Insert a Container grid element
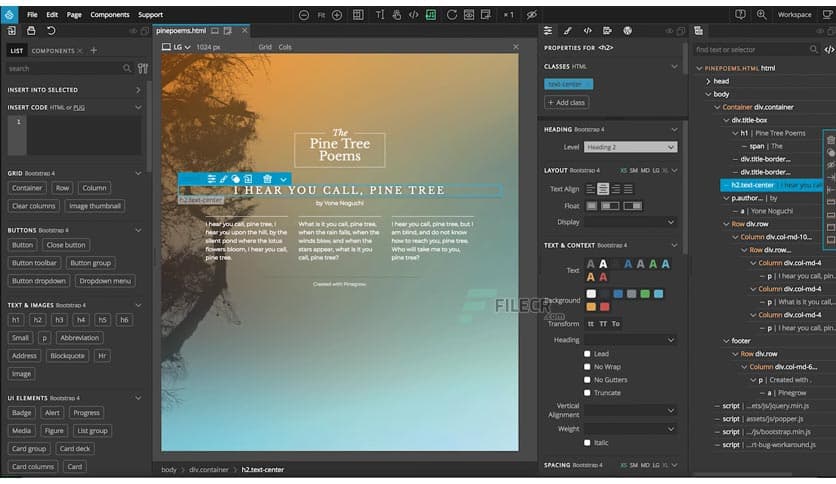Image resolution: width=836 pixels, height=484 pixels. pos(27,188)
